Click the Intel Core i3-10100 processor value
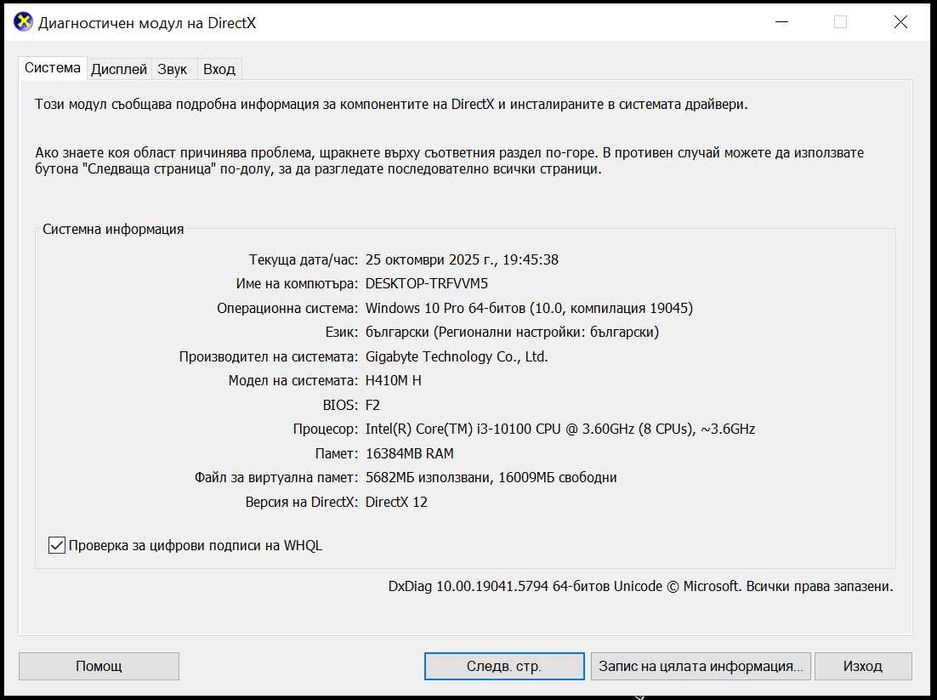Image resolution: width=937 pixels, height=700 pixels. [x=560, y=429]
